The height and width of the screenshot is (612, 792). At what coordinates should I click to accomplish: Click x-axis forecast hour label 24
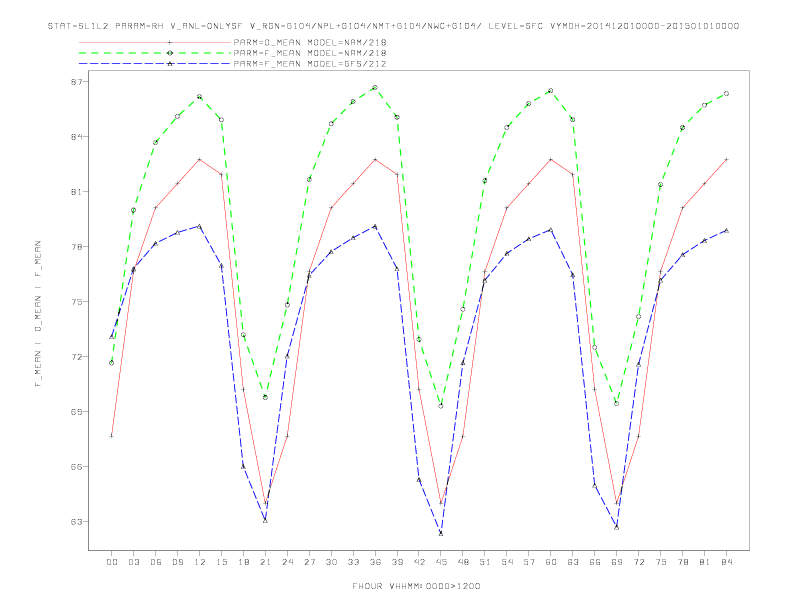pos(287,562)
